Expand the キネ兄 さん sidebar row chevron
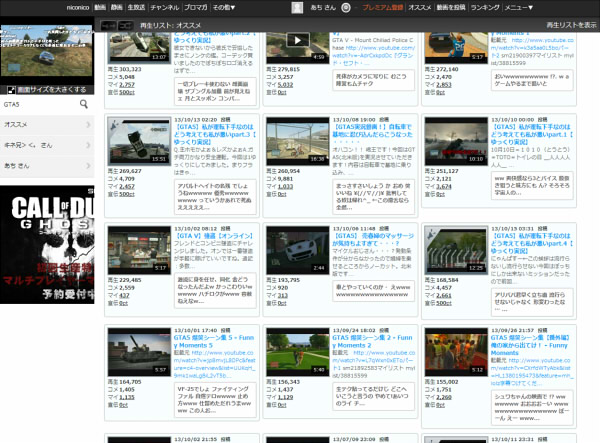Image resolution: width=600 pixels, height=443 pixels. [x=88, y=145]
